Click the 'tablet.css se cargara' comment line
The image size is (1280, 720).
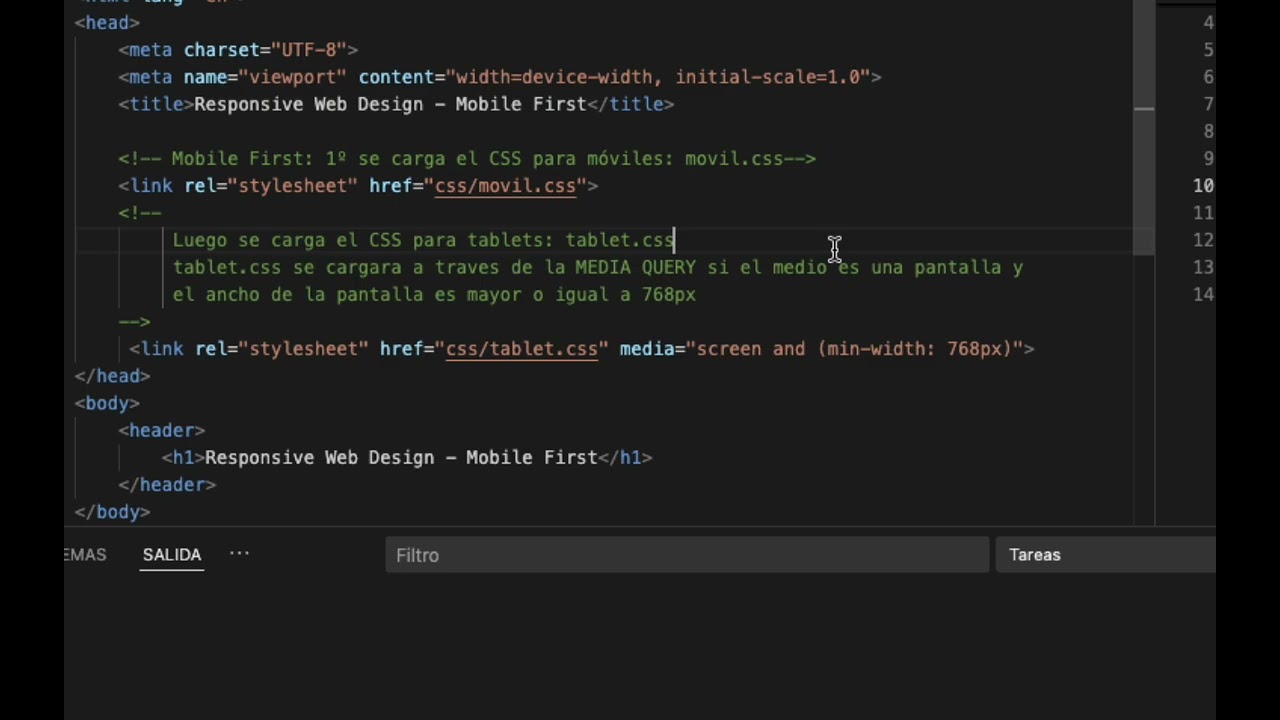[598, 268]
